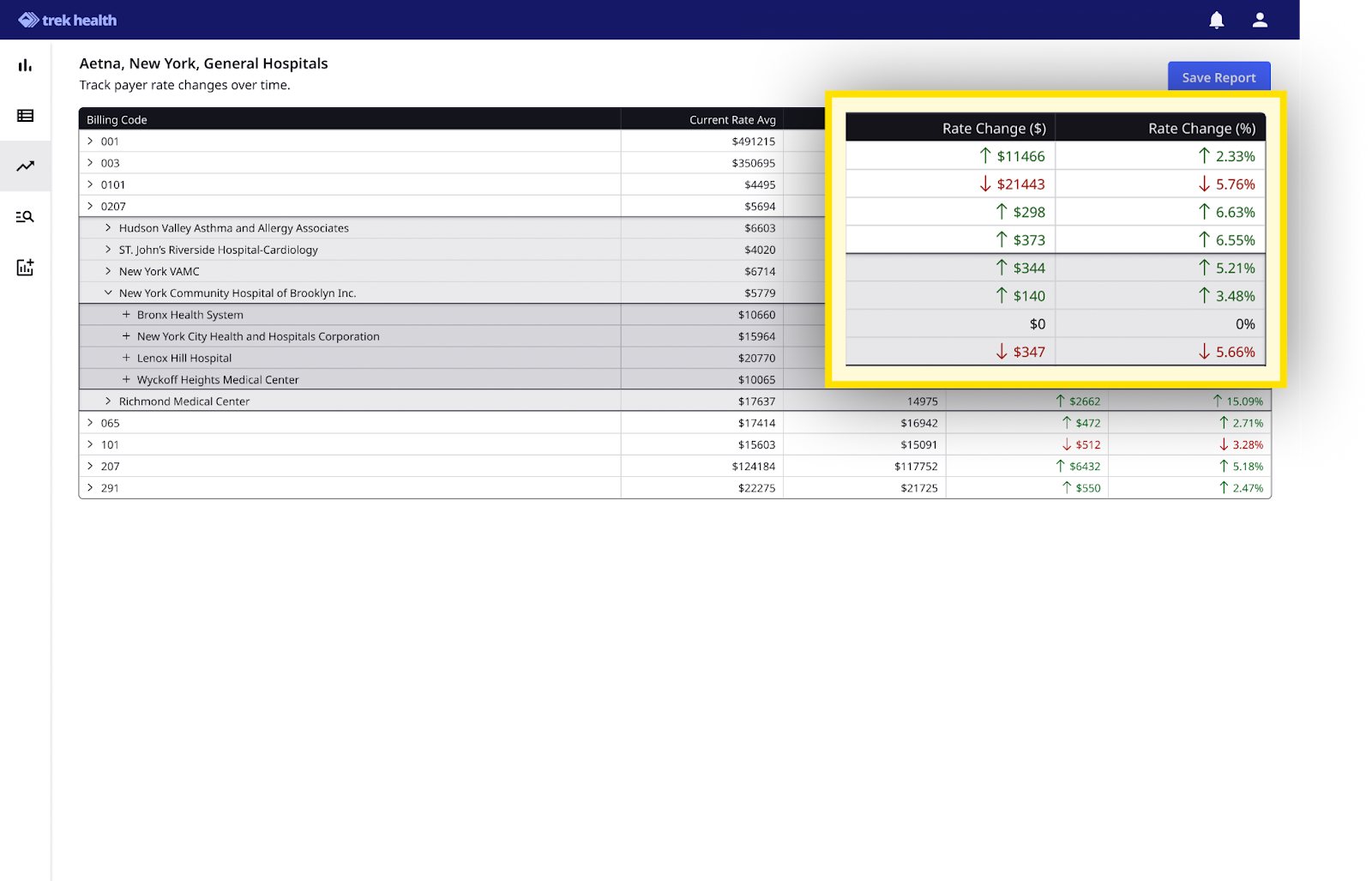This screenshot has height=881, width=1372.
Task: Open the user account icon
Action: point(1260,20)
